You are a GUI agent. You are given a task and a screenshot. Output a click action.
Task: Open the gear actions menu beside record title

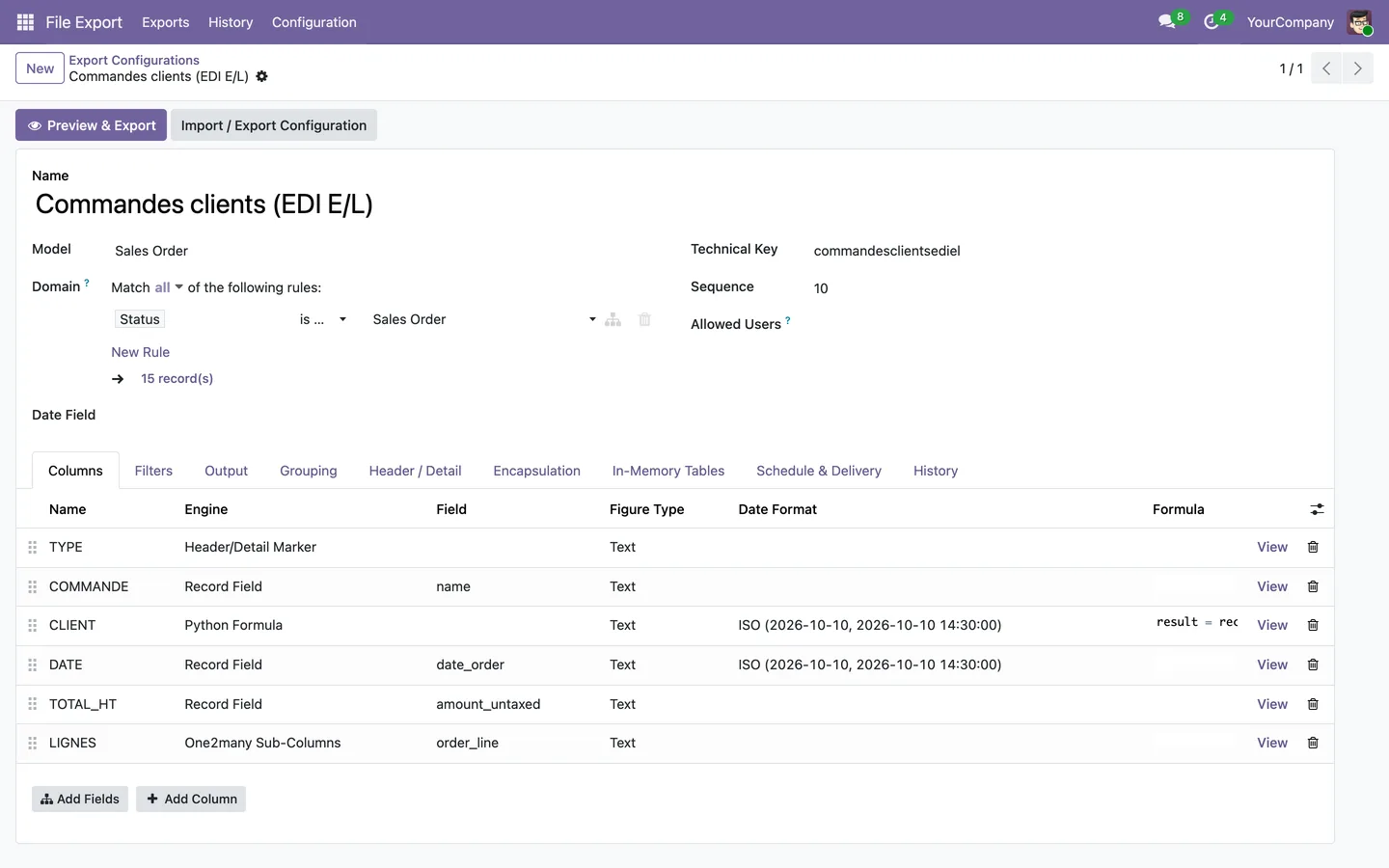pos(261,76)
